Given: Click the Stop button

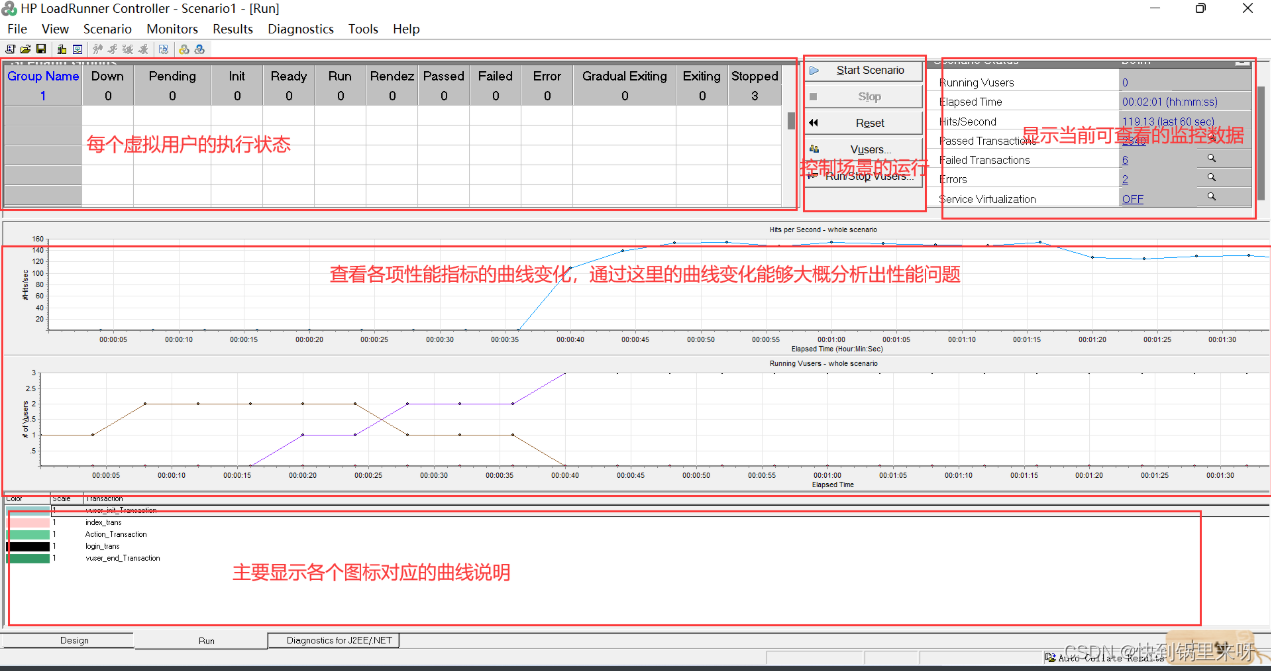Looking at the screenshot, I should click(864, 97).
